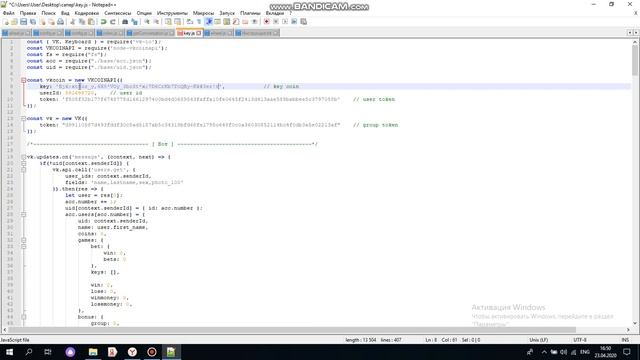This screenshot has height=360, width=640.
Task: Open File Explorer from the taskbar
Action: point(93,352)
